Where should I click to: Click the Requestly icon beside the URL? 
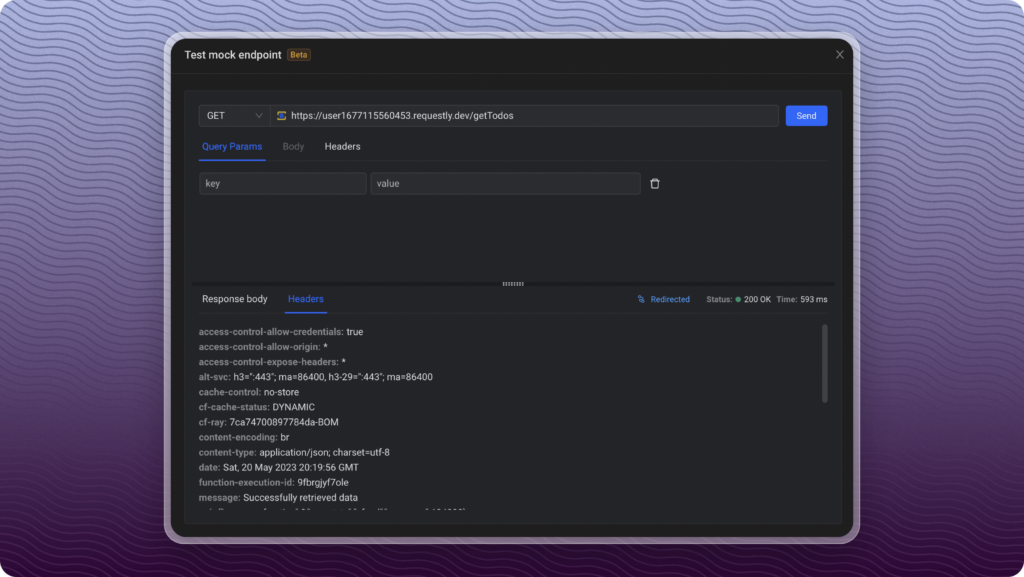(281, 116)
